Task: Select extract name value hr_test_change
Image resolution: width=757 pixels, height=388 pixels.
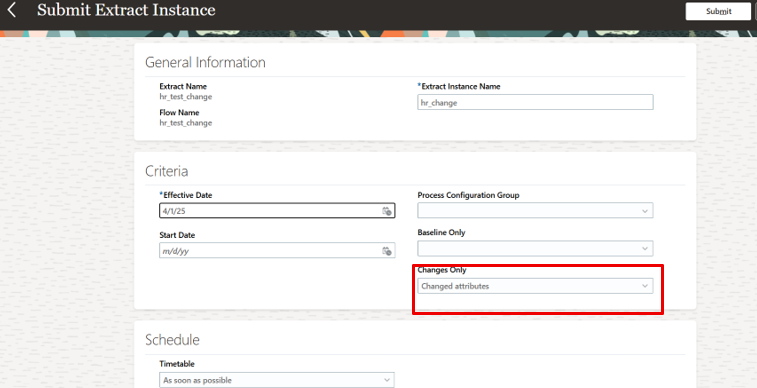Action: point(186,97)
